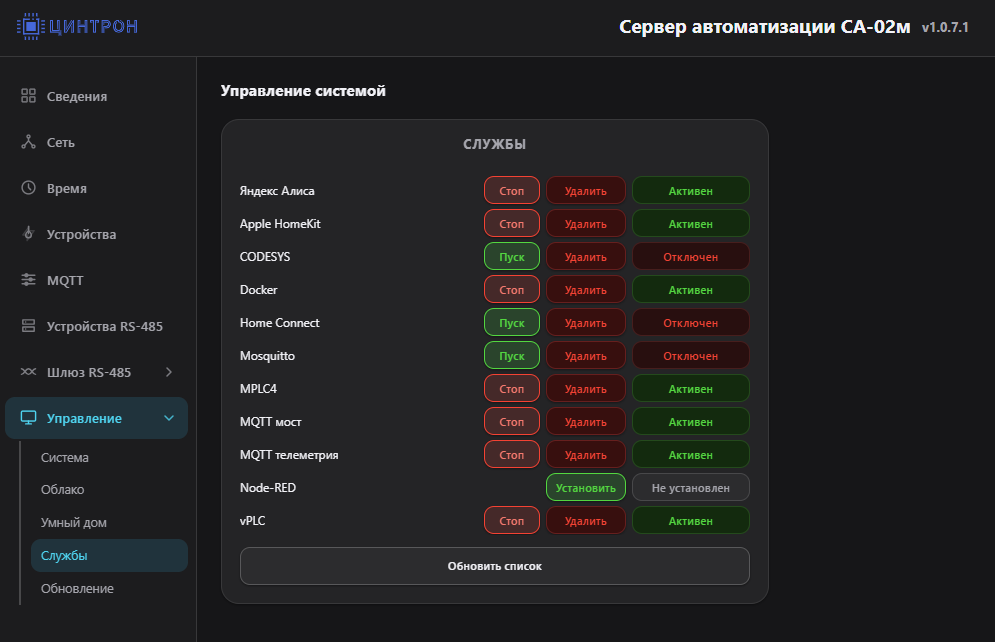Delete the MPLC4 service
Image resolution: width=995 pixels, height=642 pixels.
[586, 388]
